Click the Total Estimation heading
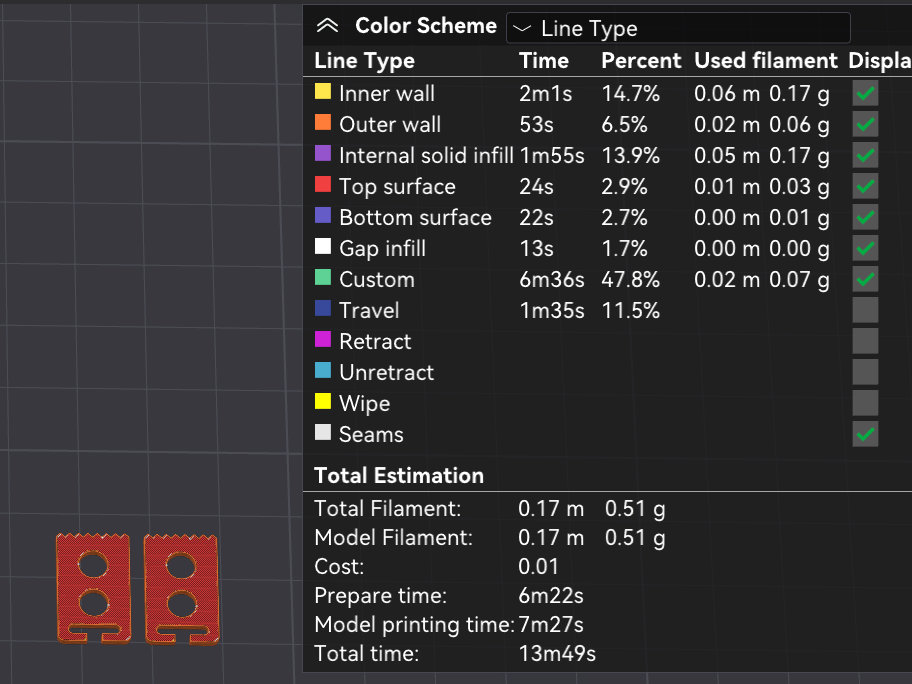The width and height of the screenshot is (912, 684). pos(399,476)
